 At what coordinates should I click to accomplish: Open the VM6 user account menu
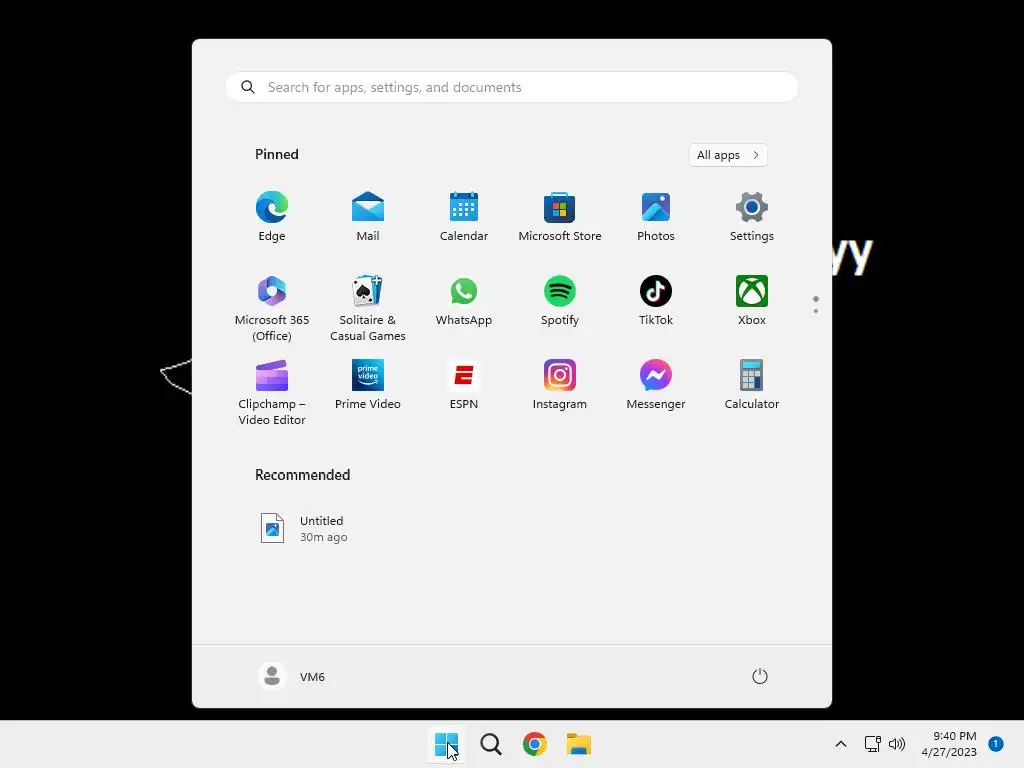point(291,677)
